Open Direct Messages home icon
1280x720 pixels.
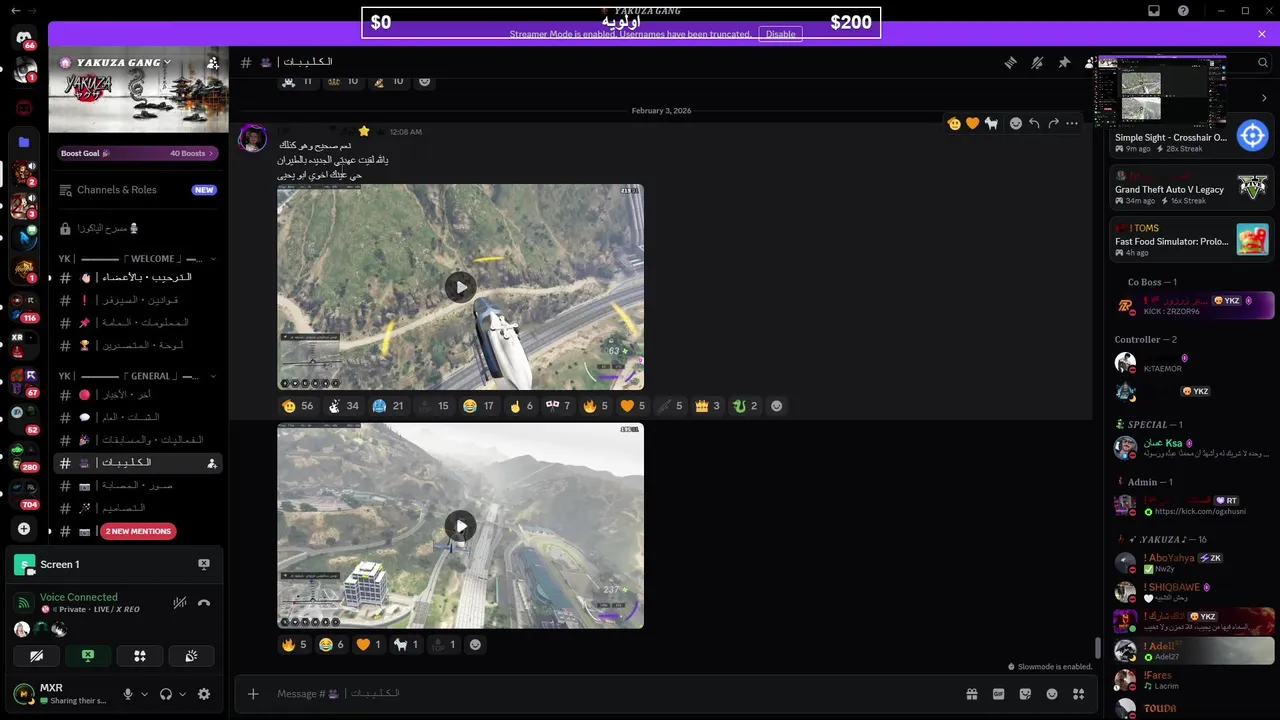(24, 38)
